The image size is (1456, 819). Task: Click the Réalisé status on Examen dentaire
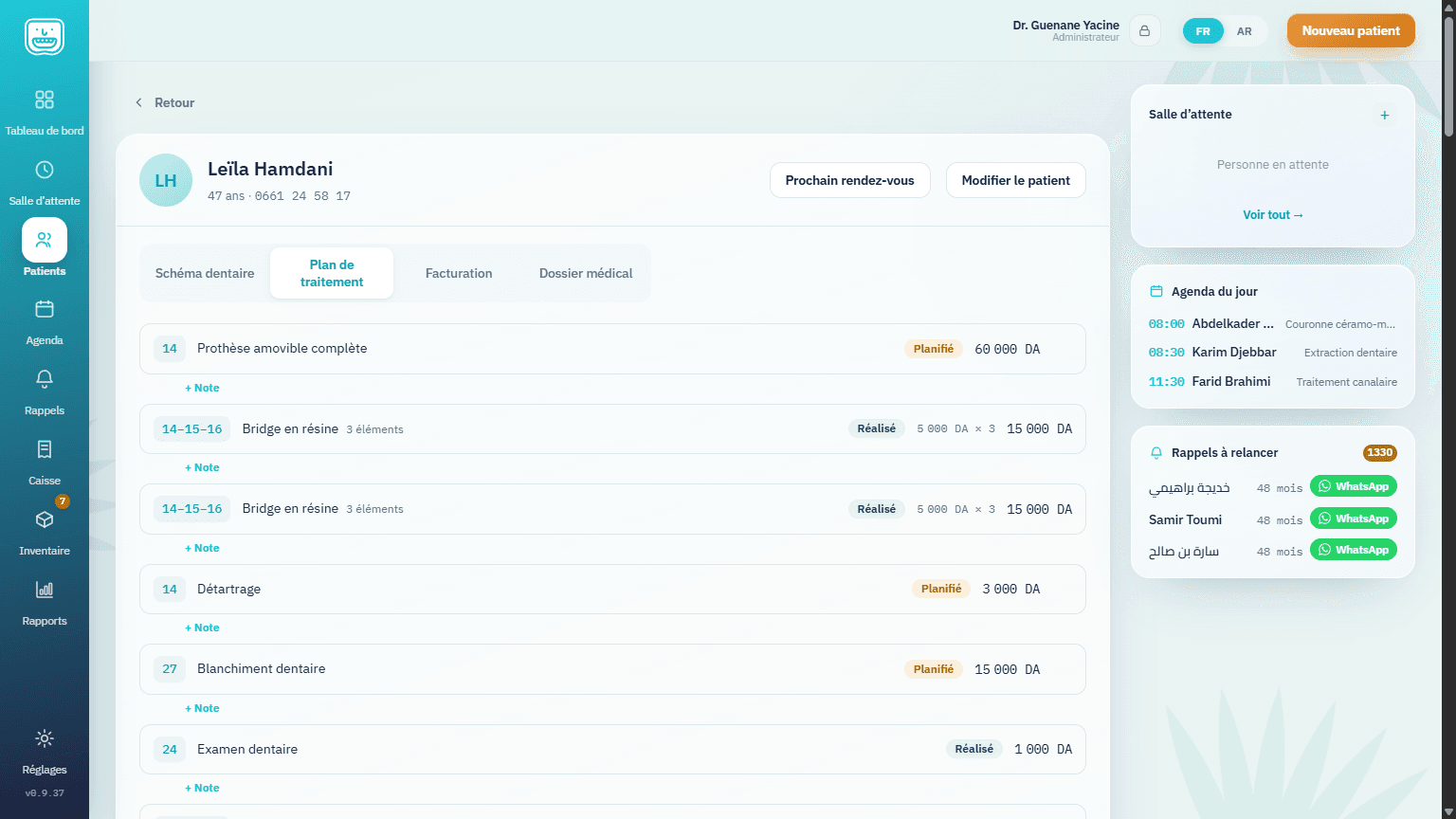tap(974, 749)
